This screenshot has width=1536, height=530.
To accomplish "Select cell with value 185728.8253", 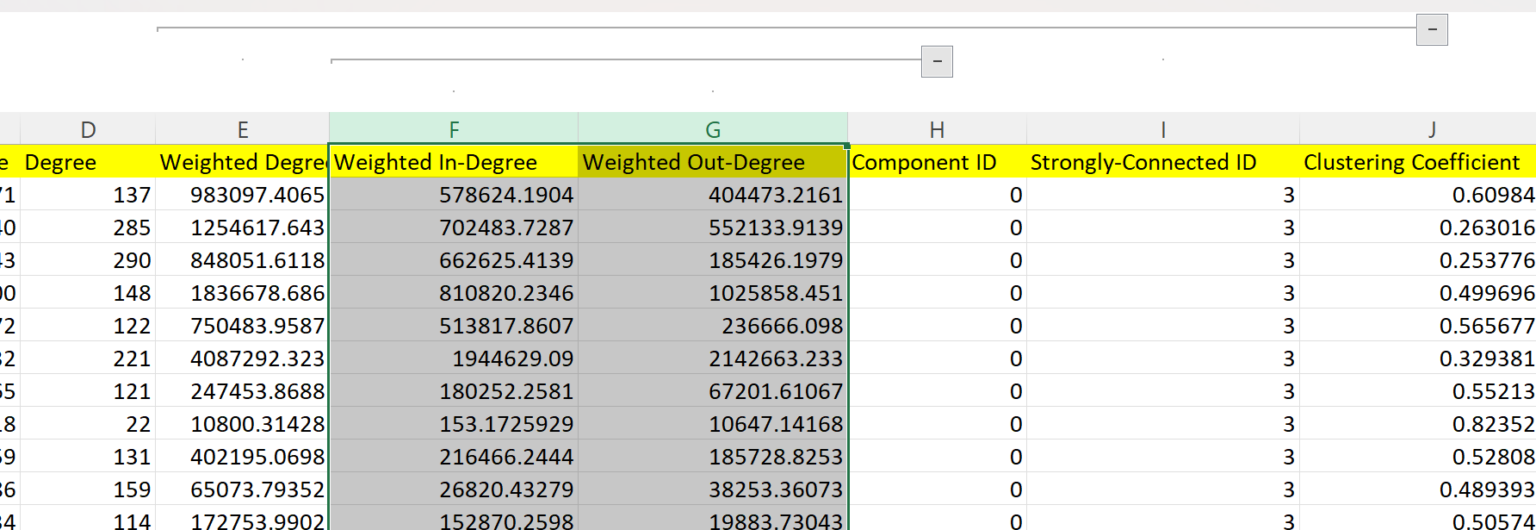I will click(x=713, y=456).
